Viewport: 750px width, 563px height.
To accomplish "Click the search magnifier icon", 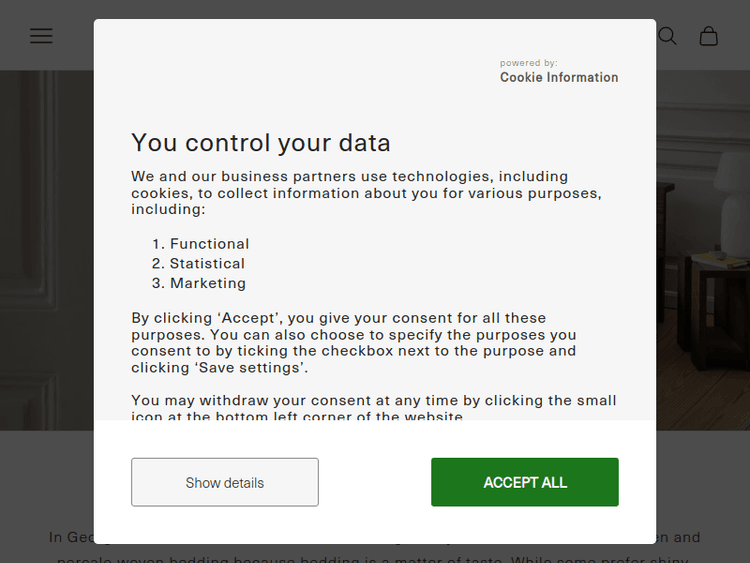I will [667, 36].
